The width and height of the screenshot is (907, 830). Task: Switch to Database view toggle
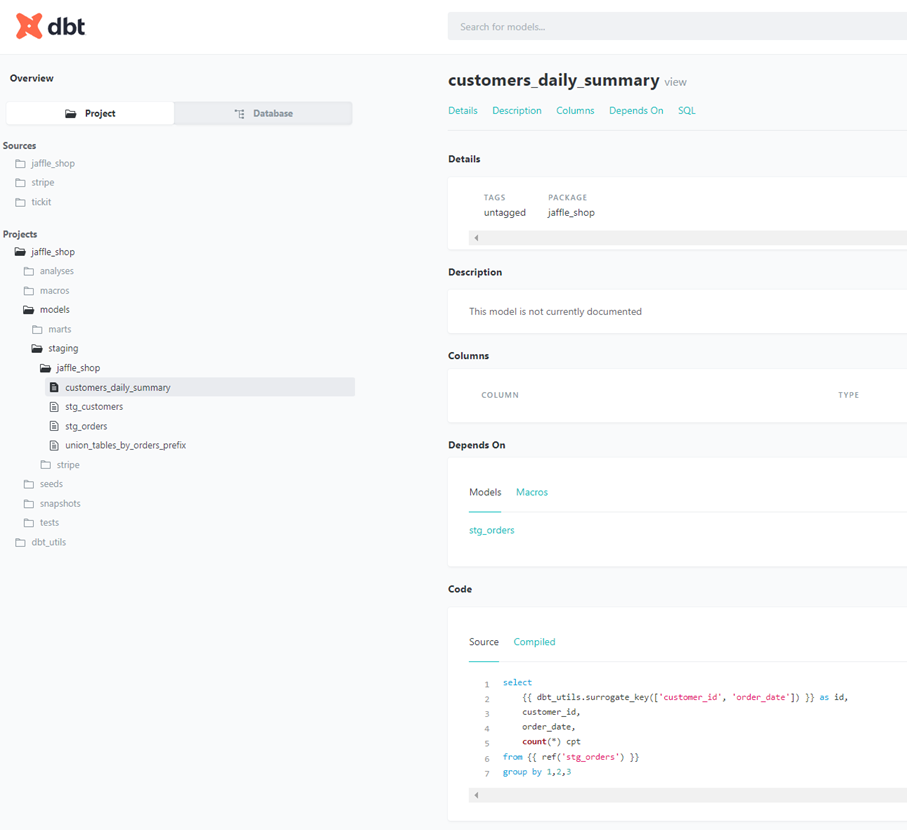(x=263, y=114)
